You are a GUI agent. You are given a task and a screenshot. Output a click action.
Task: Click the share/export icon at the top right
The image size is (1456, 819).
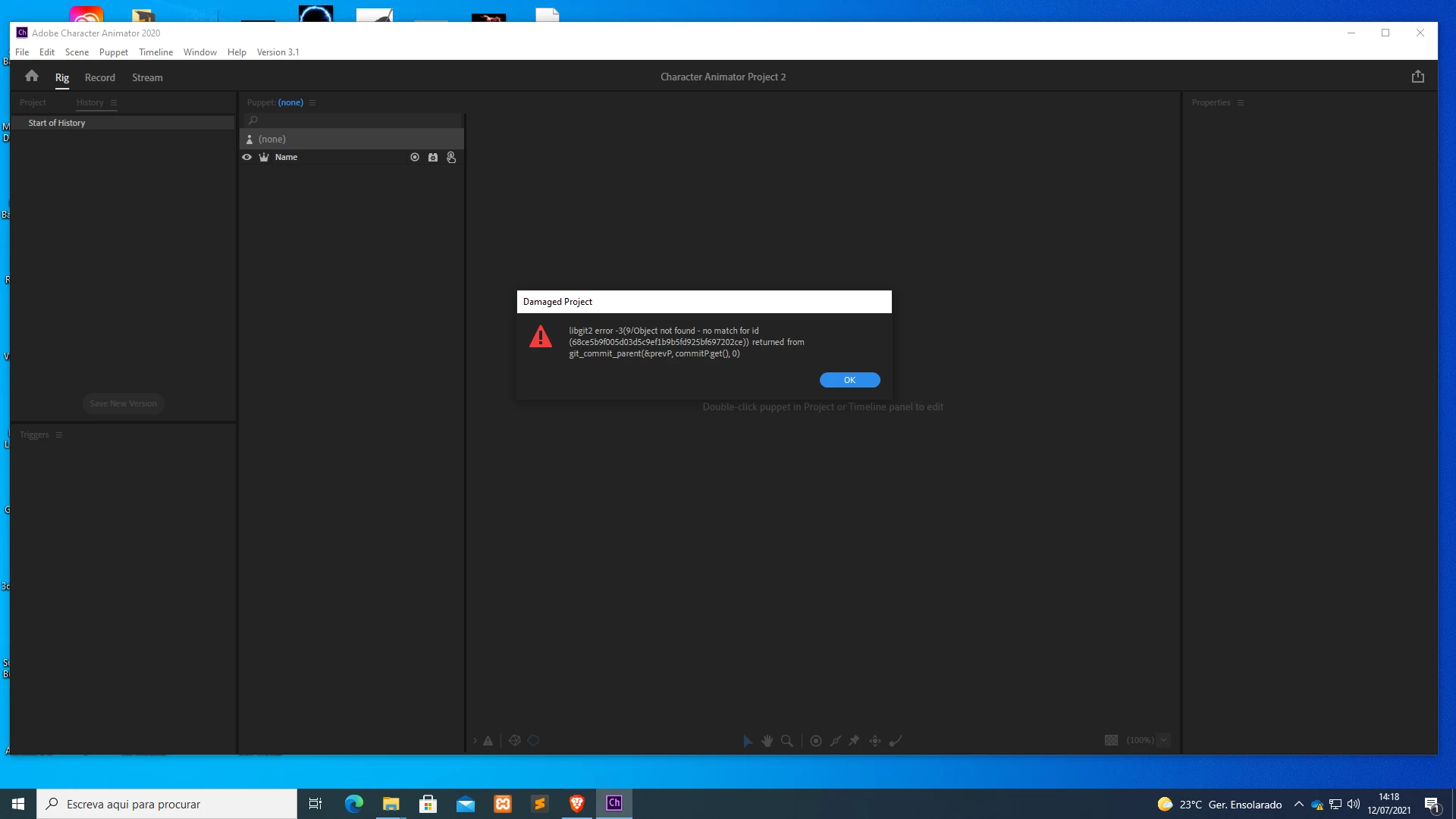(x=1417, y=77)
